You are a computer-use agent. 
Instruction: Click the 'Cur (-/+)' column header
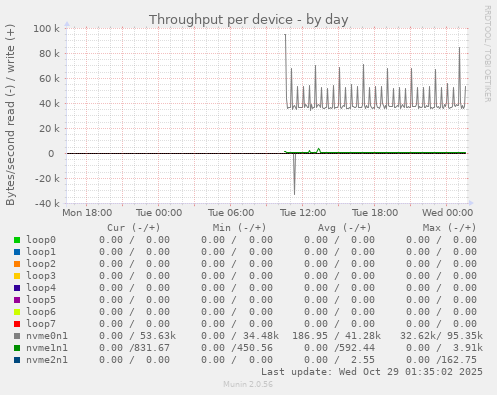tap(134, 228)
